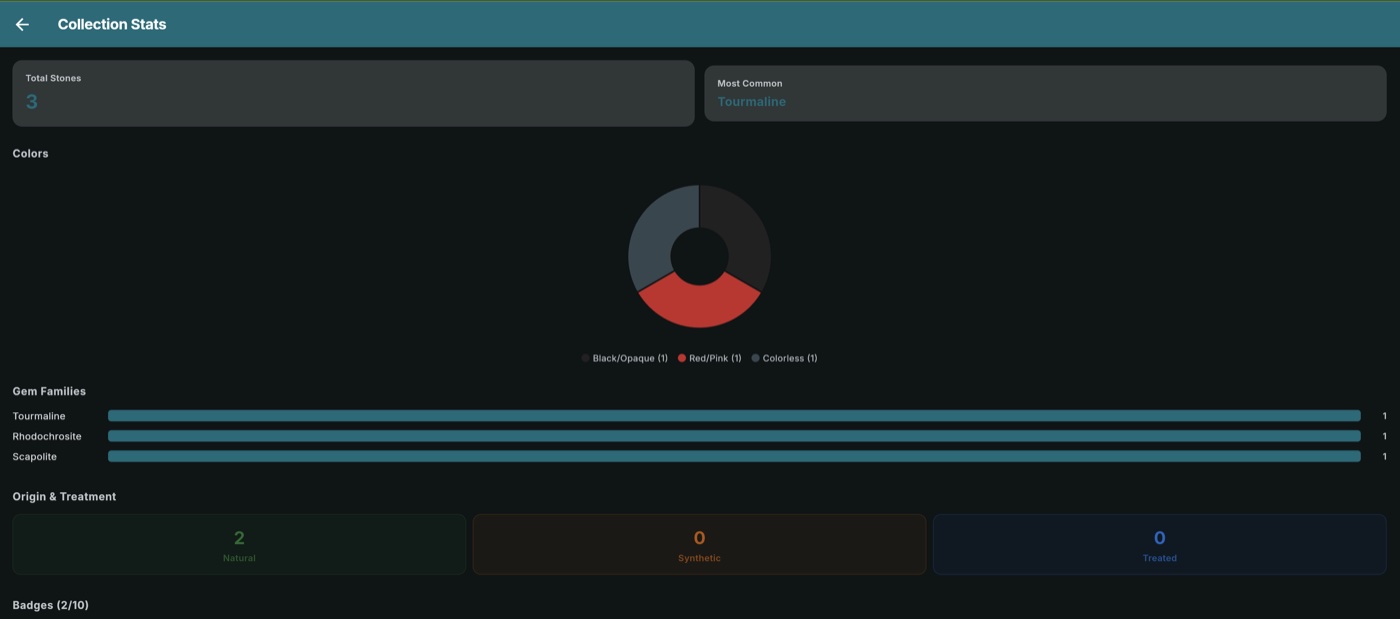Click the Red/Pink legend dot
The height and width of the screenshot is (619, 1400).
coord(682,358)
